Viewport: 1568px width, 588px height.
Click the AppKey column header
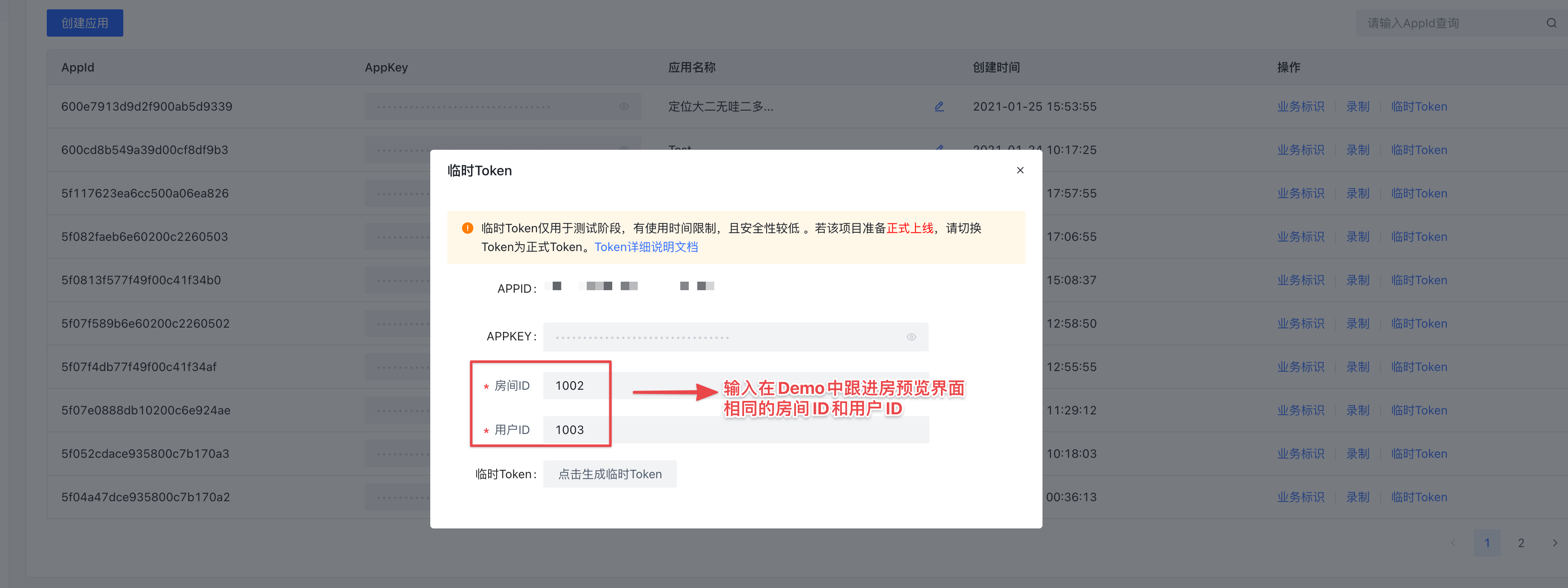click(386, 68)
